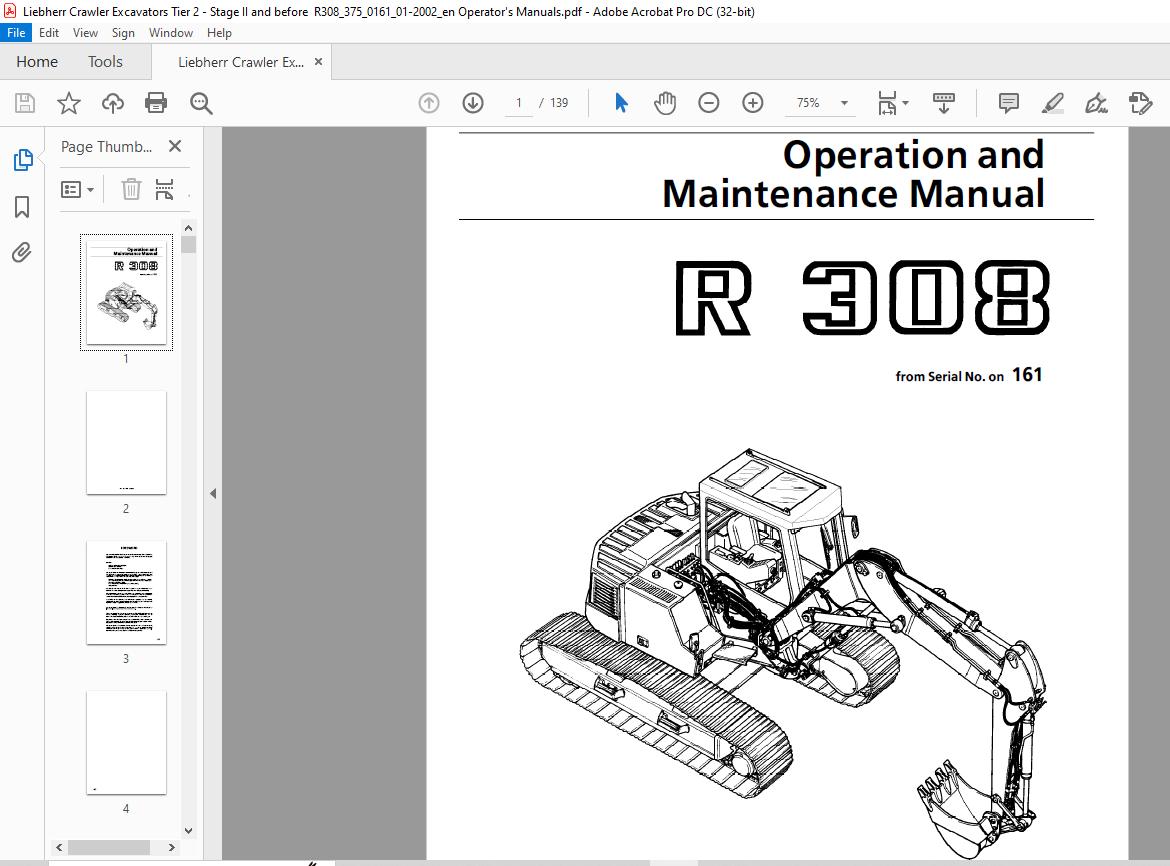Activate the Hand pan tool

[665, 103]
